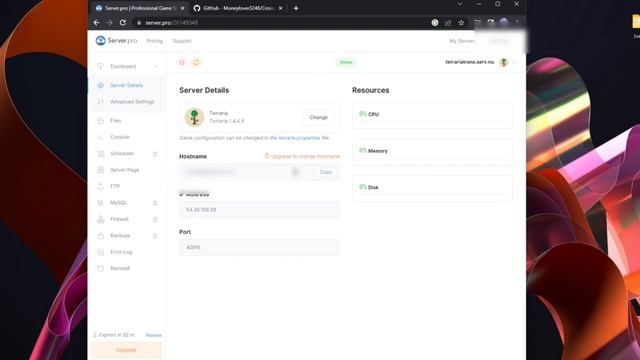This screenshot has width=640, height=360.
Task: Click the FTP upload icon
Action: tap(100, 186)
